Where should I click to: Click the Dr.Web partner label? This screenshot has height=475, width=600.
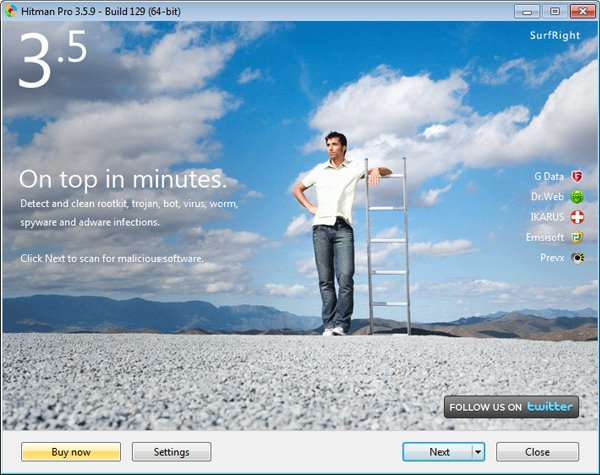[547, 197]
